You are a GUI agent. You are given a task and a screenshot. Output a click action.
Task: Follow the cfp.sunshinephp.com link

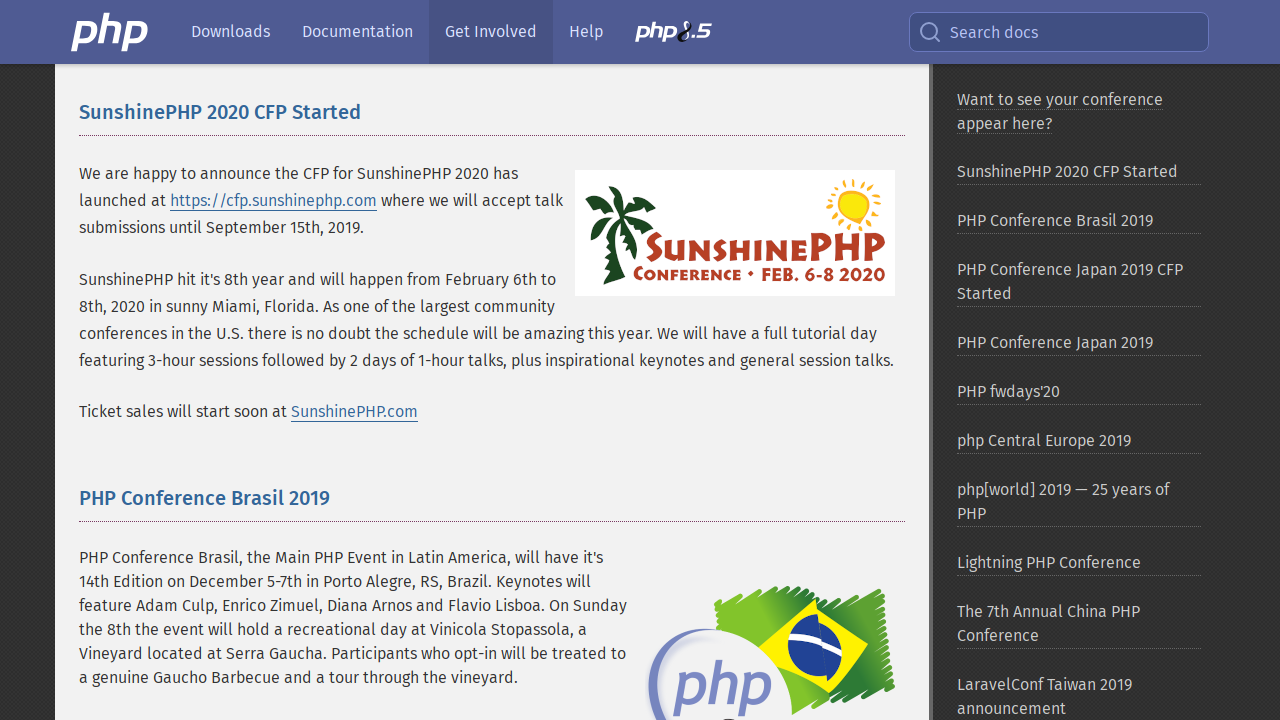pos(273,200)
